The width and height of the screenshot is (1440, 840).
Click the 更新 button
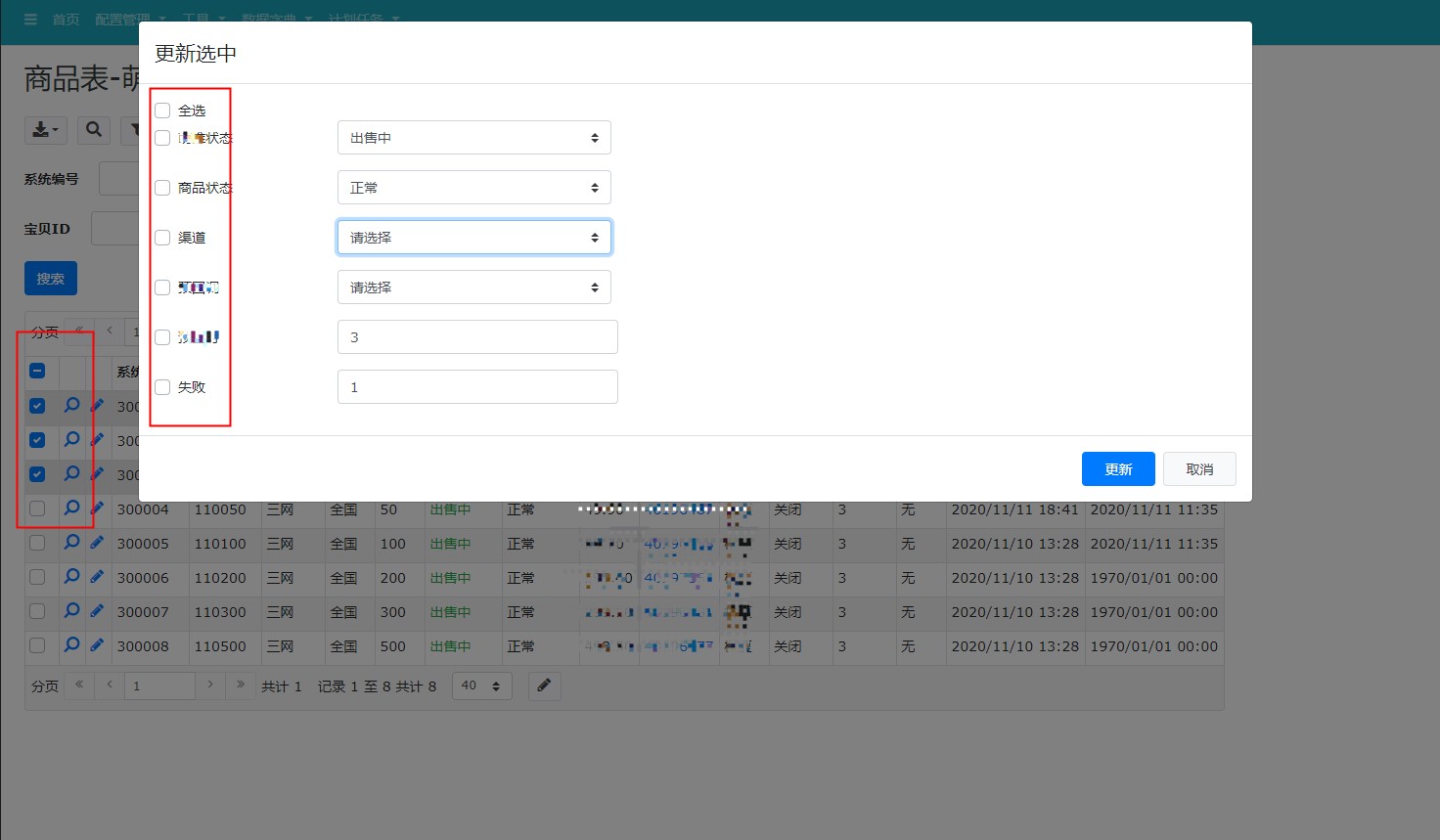pyautogui.click(x=1118, y=469)
